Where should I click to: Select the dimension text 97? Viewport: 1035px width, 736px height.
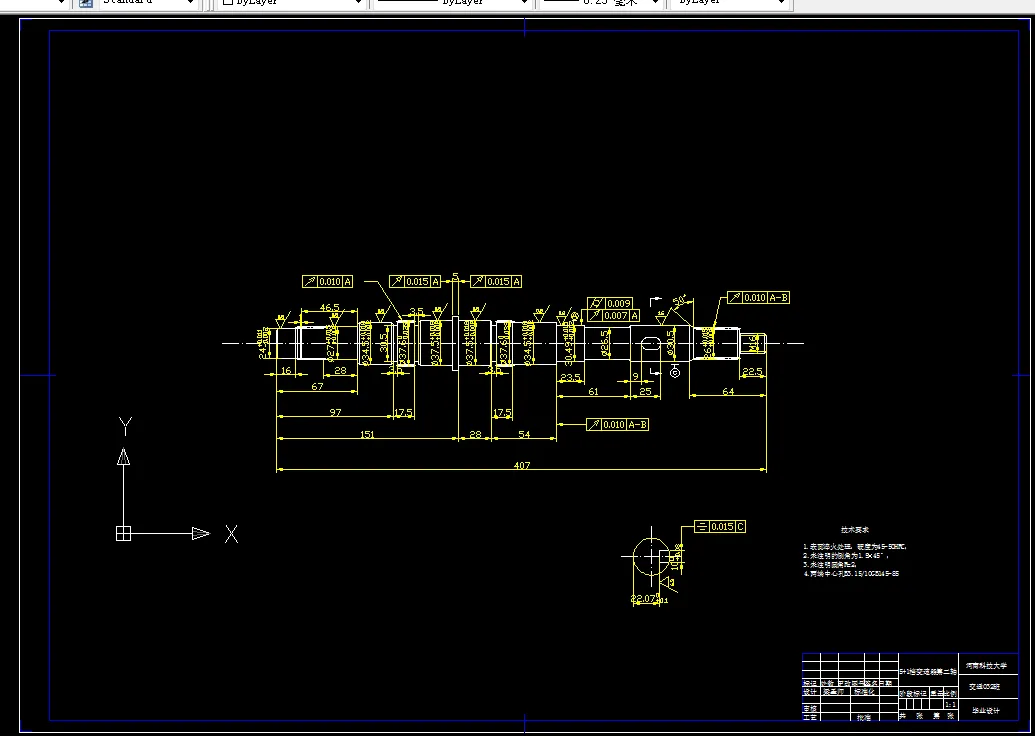coord(335,413)
